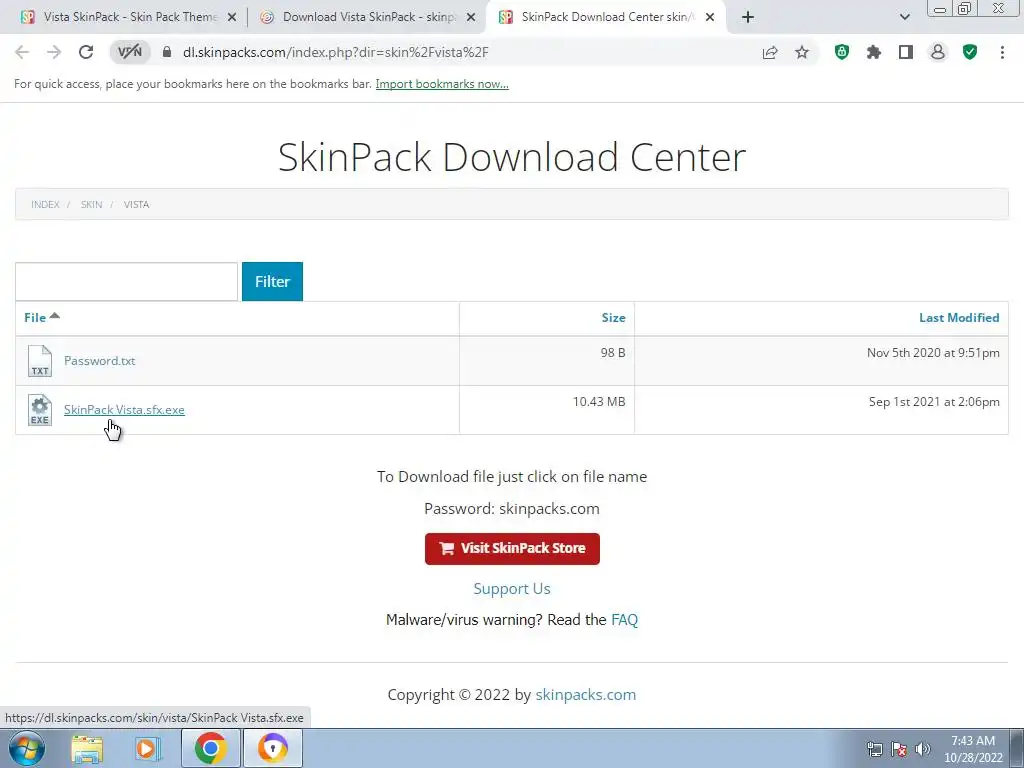Go to INDEX breadcrumb

pyautogui.click(x=45, y=204)
